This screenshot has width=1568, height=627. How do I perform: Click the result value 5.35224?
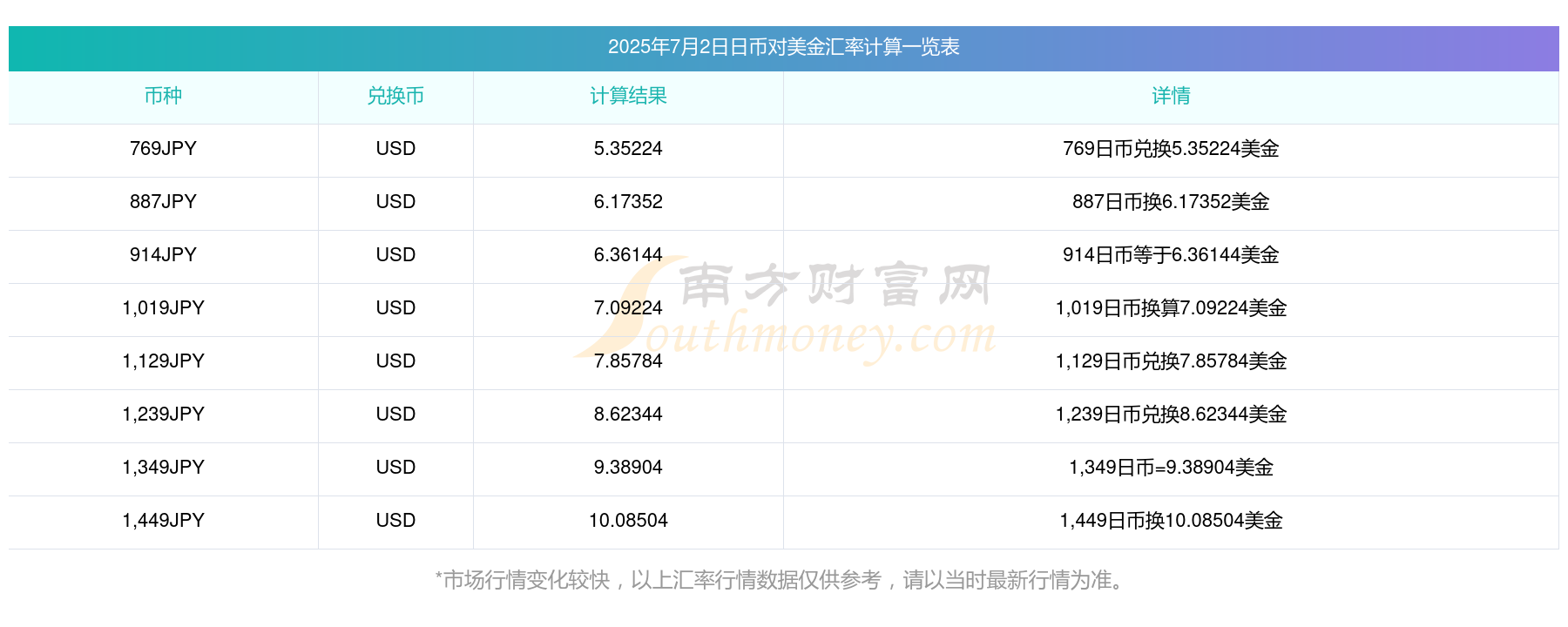coord(628,149)
